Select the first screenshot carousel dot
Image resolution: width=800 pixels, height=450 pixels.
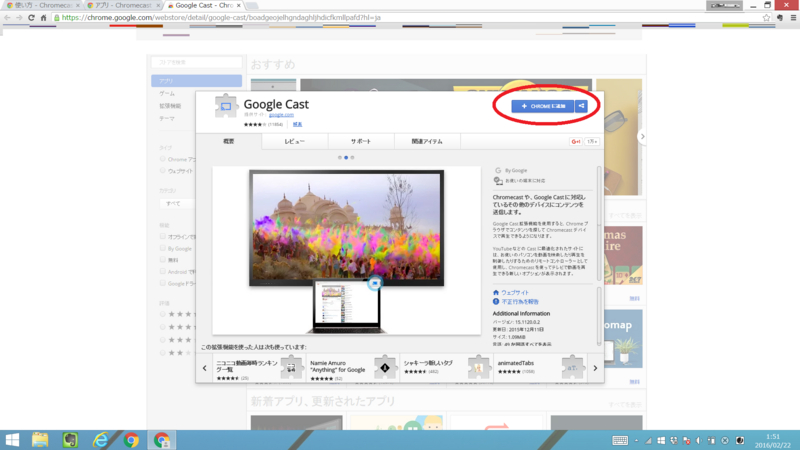(340, 158)
